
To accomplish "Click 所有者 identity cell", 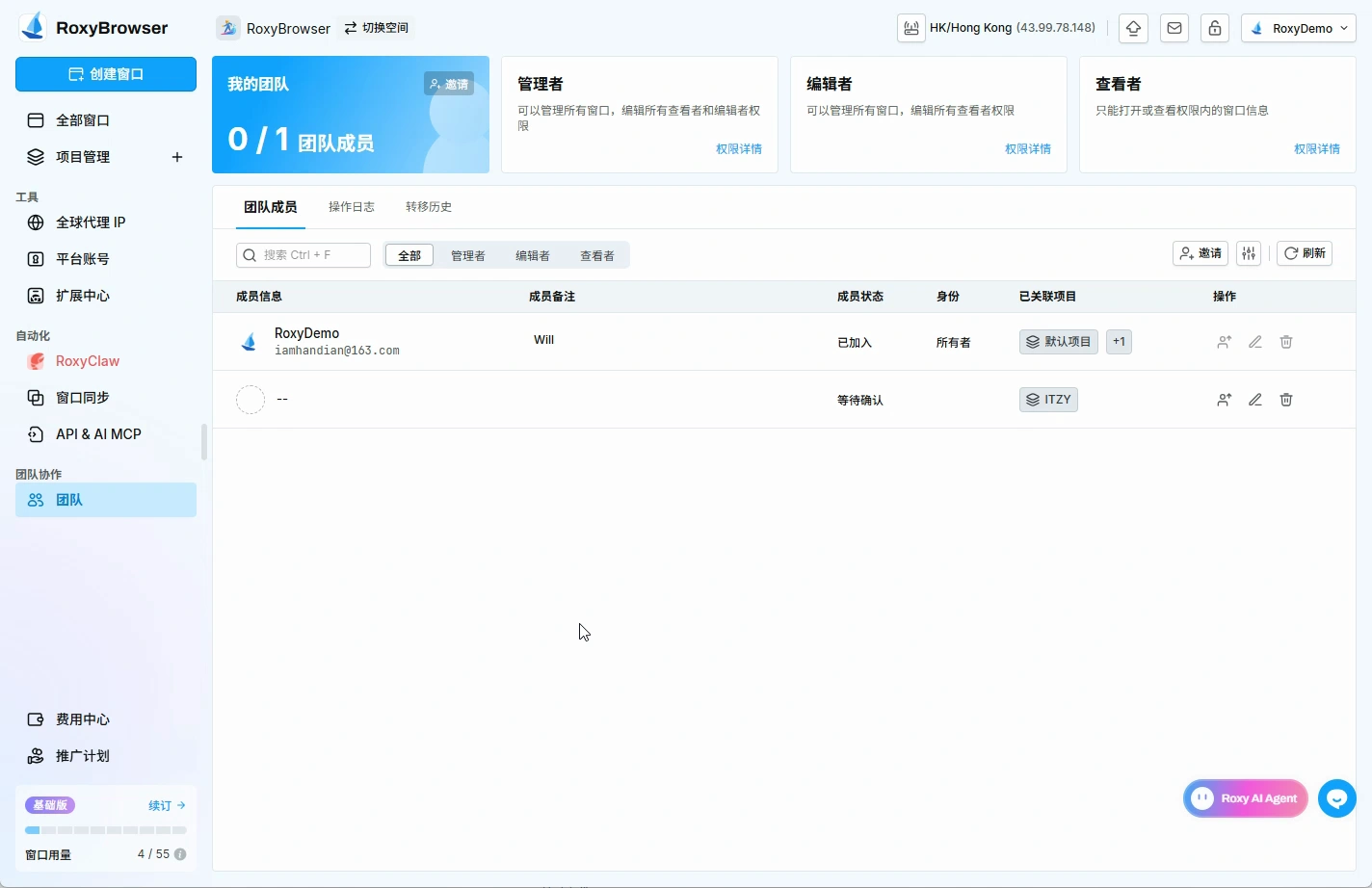I will pyautogui.click(x=954, y=342).
